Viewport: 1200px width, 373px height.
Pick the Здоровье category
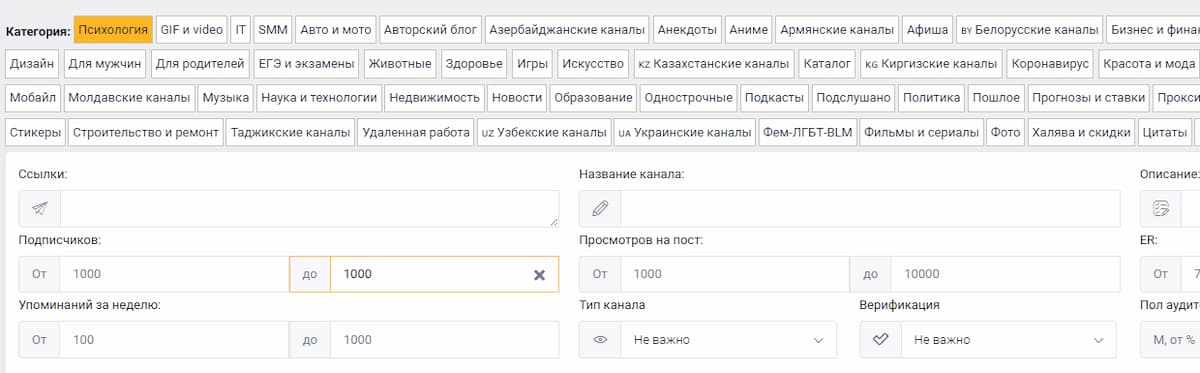(475, 64)
